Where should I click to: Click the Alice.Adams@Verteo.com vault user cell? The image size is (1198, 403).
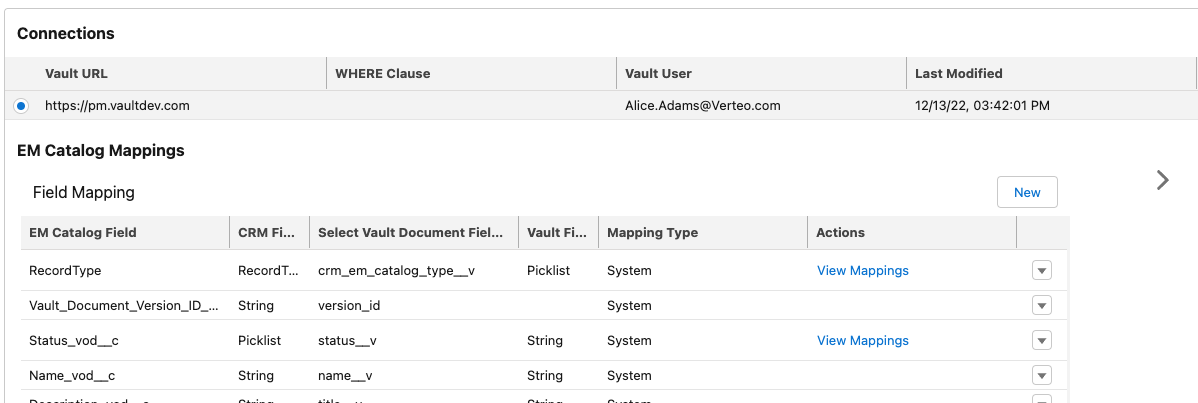tap(702, 105)
